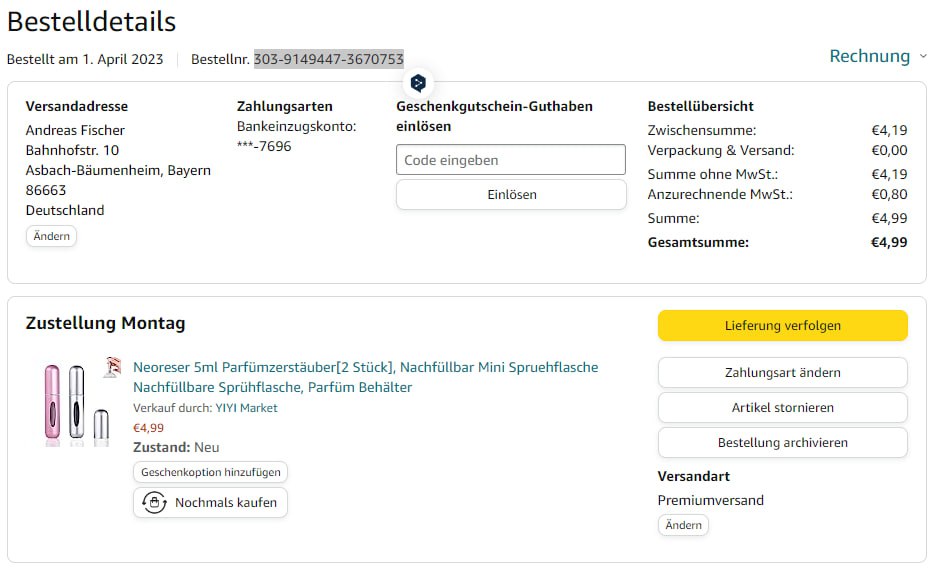The height and width of the screenshot is (571, 936).
Task: Open the perfume atomizer product thumbnail
Action: (x=76, y=403)
